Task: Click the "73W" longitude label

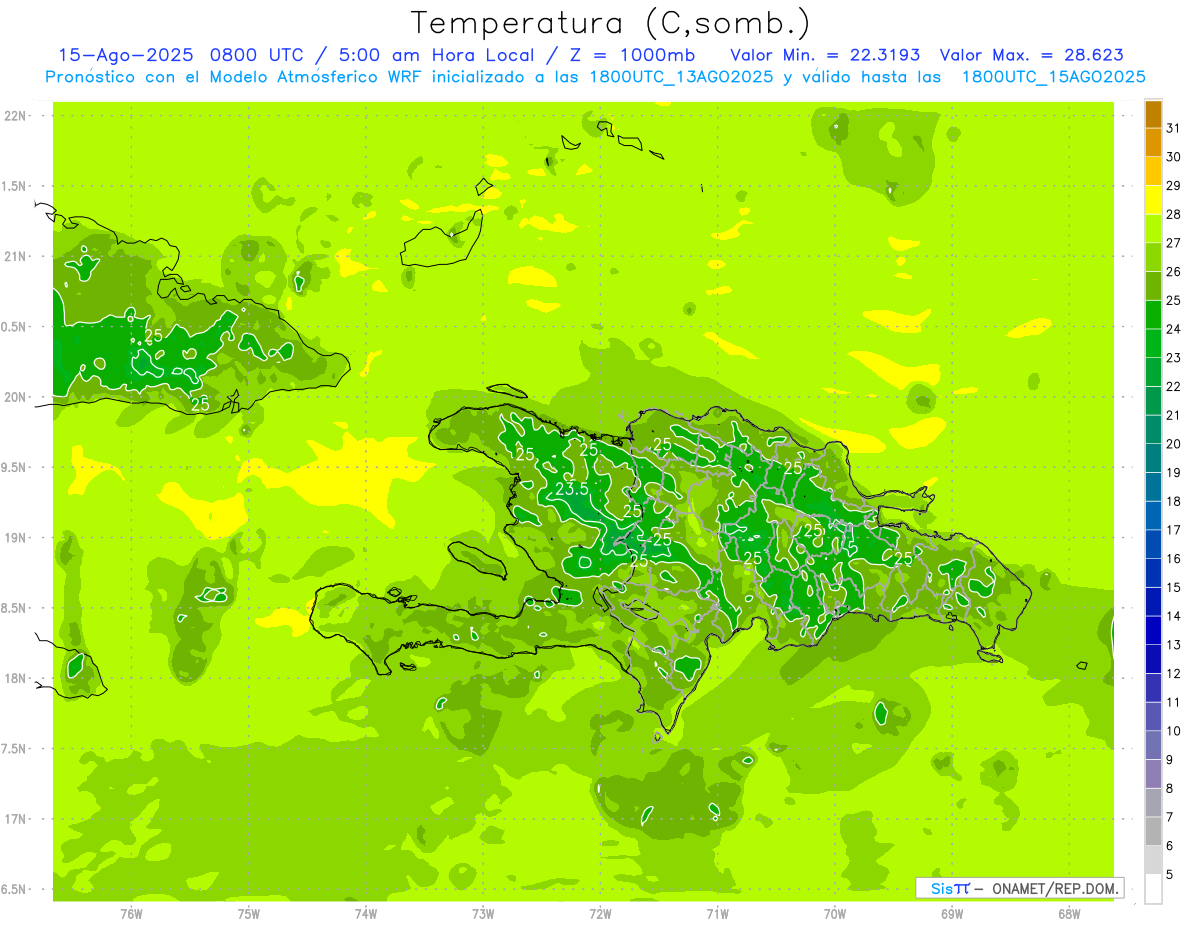Action: coord(483,914)
